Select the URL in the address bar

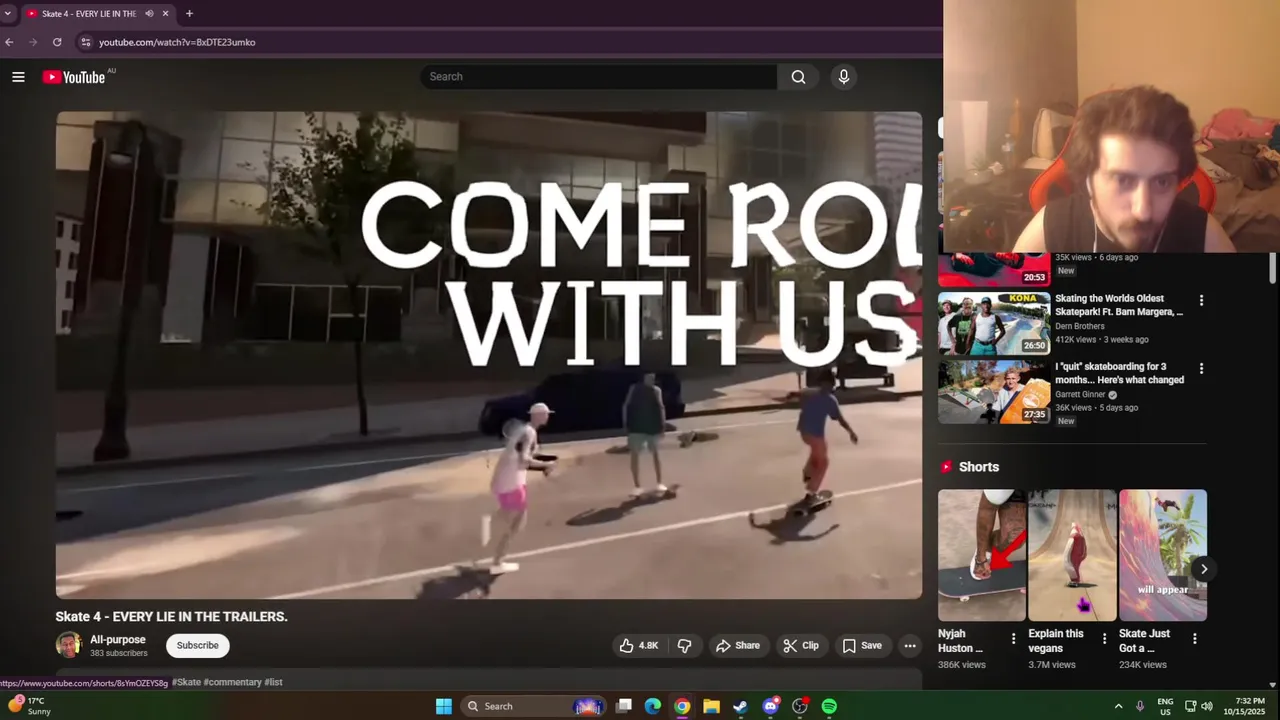[x=177, y=42]
